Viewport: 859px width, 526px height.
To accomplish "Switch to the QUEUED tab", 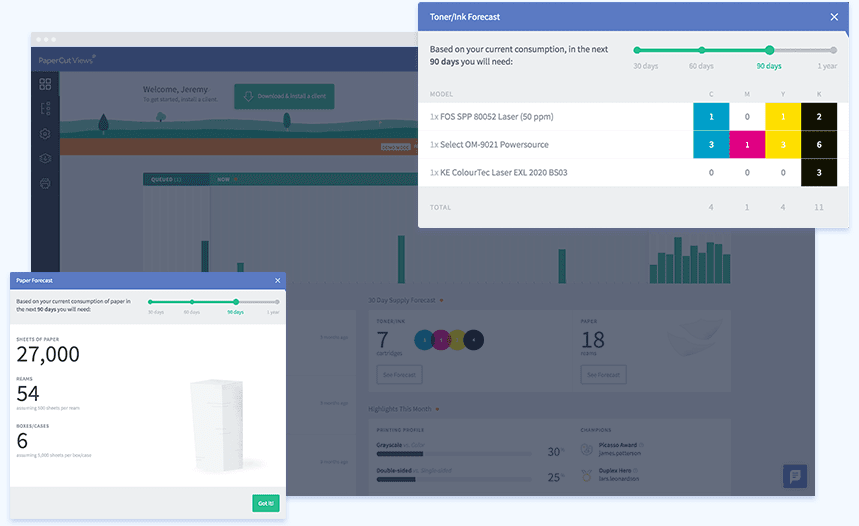I will click(x=176, y=179).
